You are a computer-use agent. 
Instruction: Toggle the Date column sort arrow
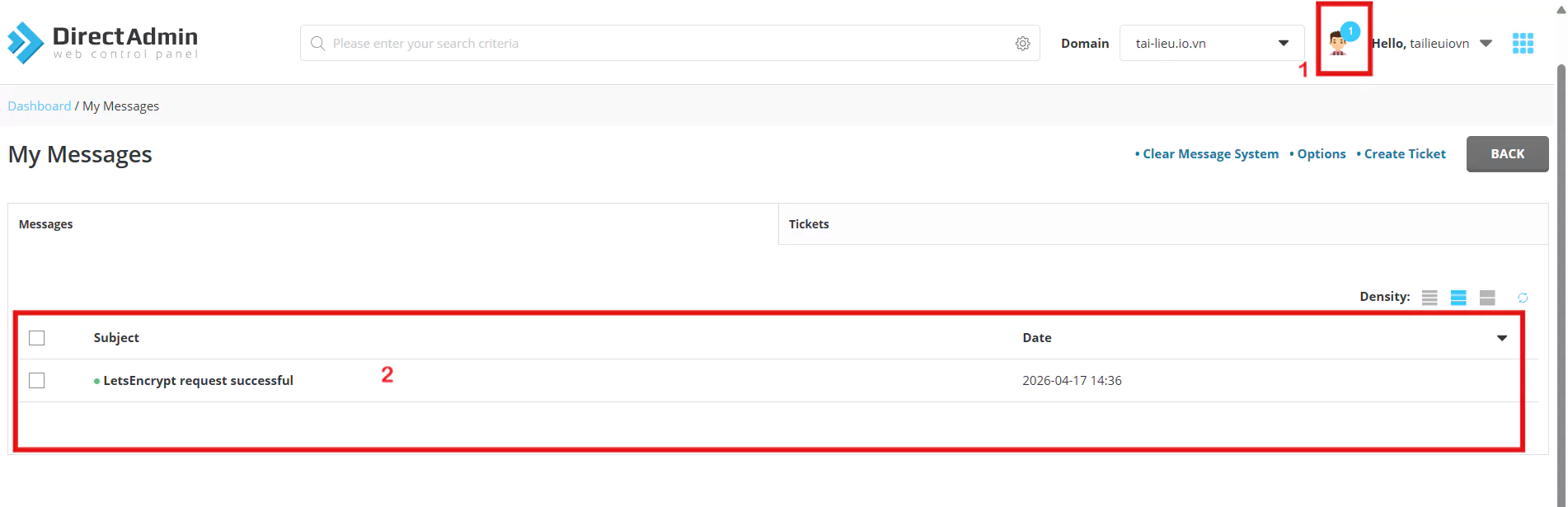tap(1501, 338)
